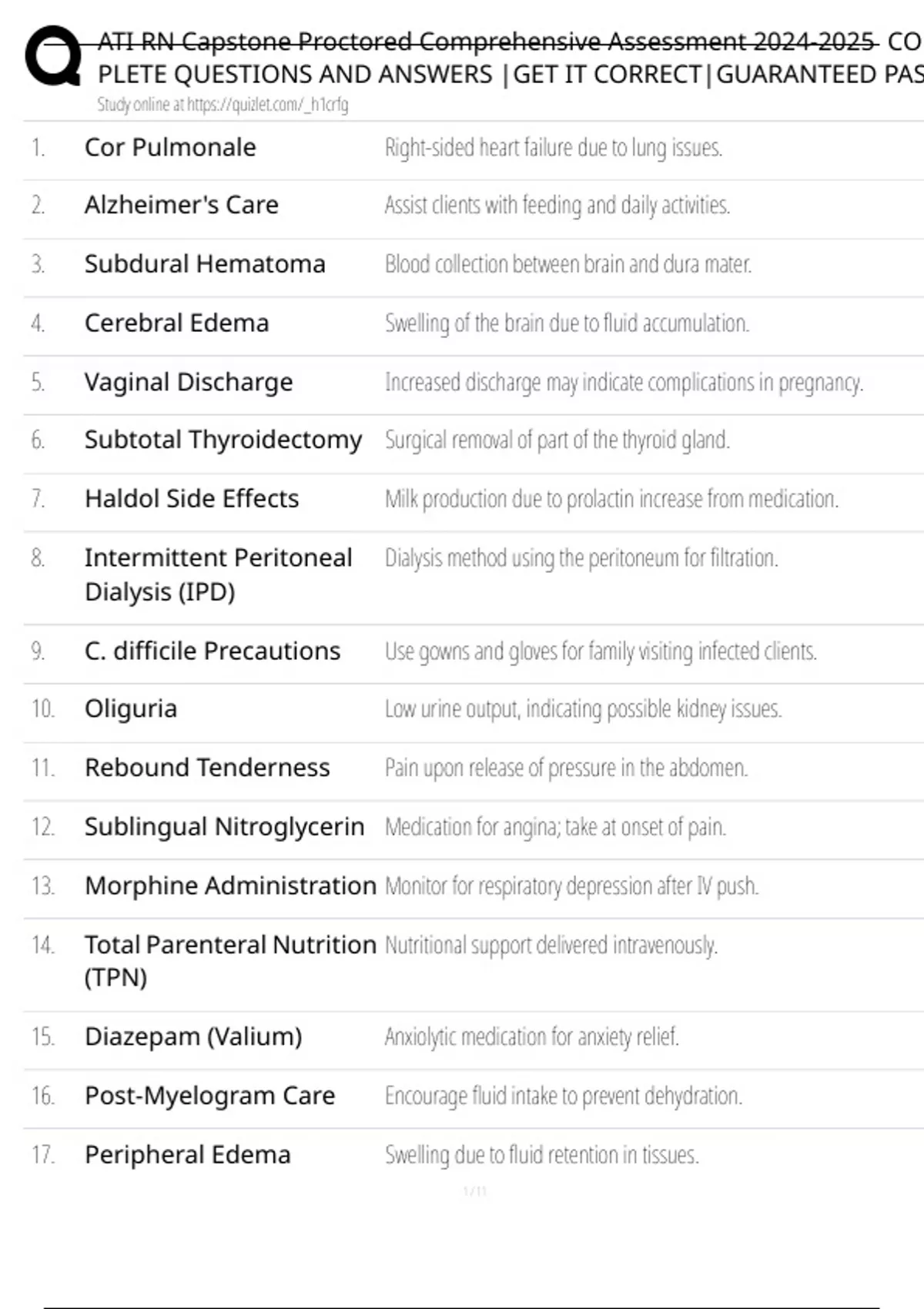Screen dimensions: 924x1309
Task: Click the Post-Myelogram Care definition
Action: [x=564, y=1096]
